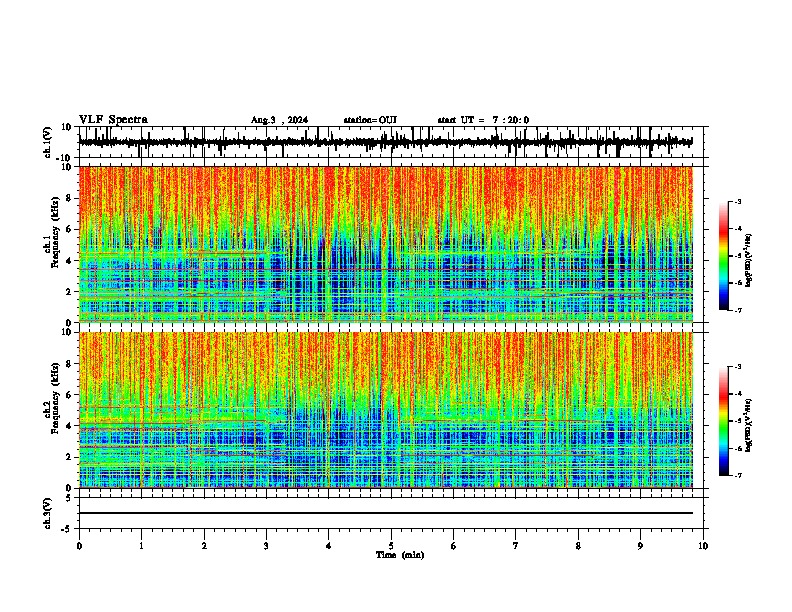This screenshot has width=792, height=612.
Task: Click time axis tick label "1"
Action: click(x=141, y=546)
